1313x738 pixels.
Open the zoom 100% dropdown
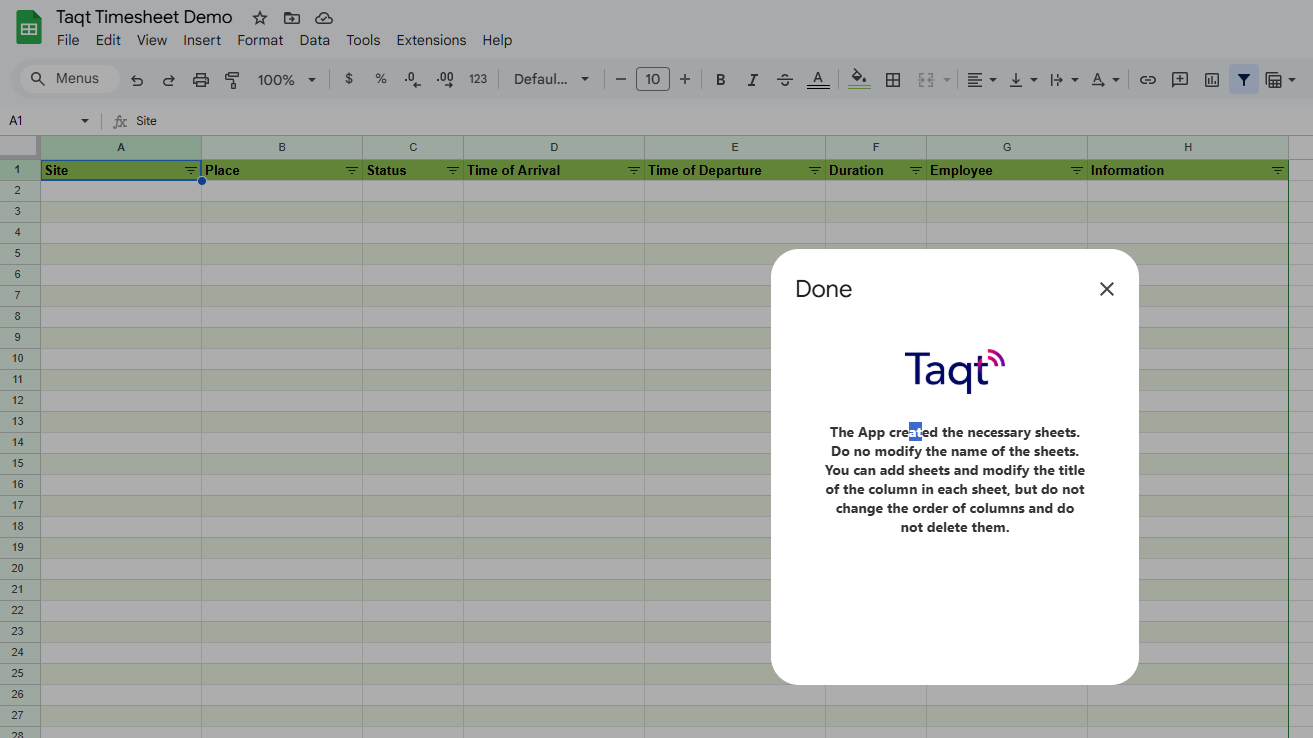pos(287,79)
